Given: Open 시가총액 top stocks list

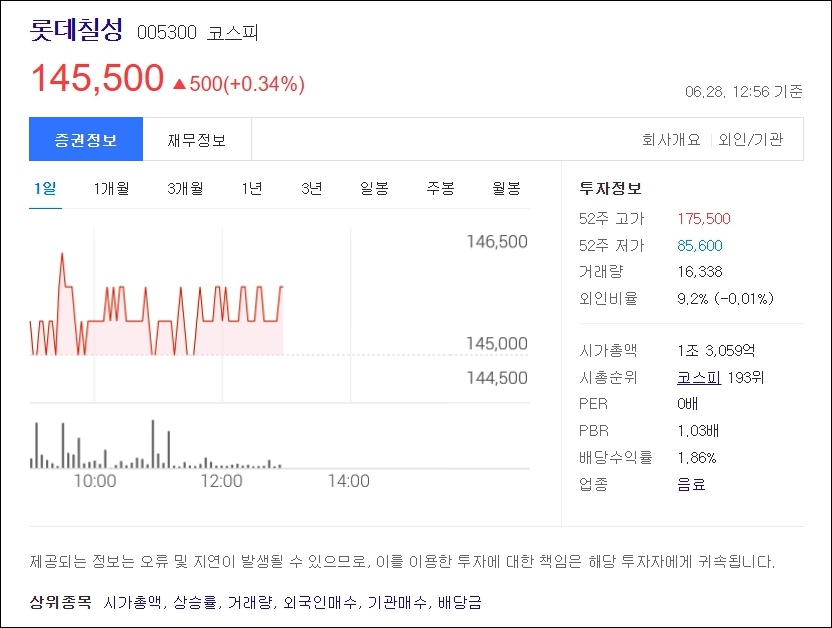Looking at the screenshot, I should coord(132,602).
